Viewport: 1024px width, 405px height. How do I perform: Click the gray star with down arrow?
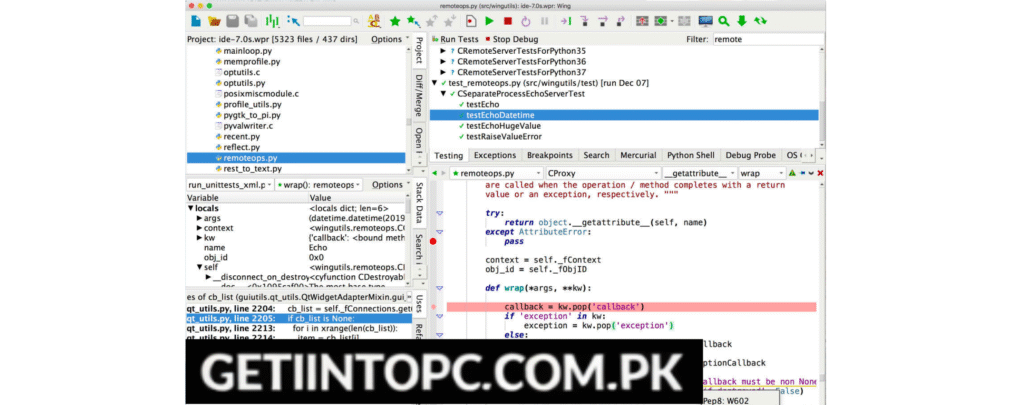pos(450,21)
